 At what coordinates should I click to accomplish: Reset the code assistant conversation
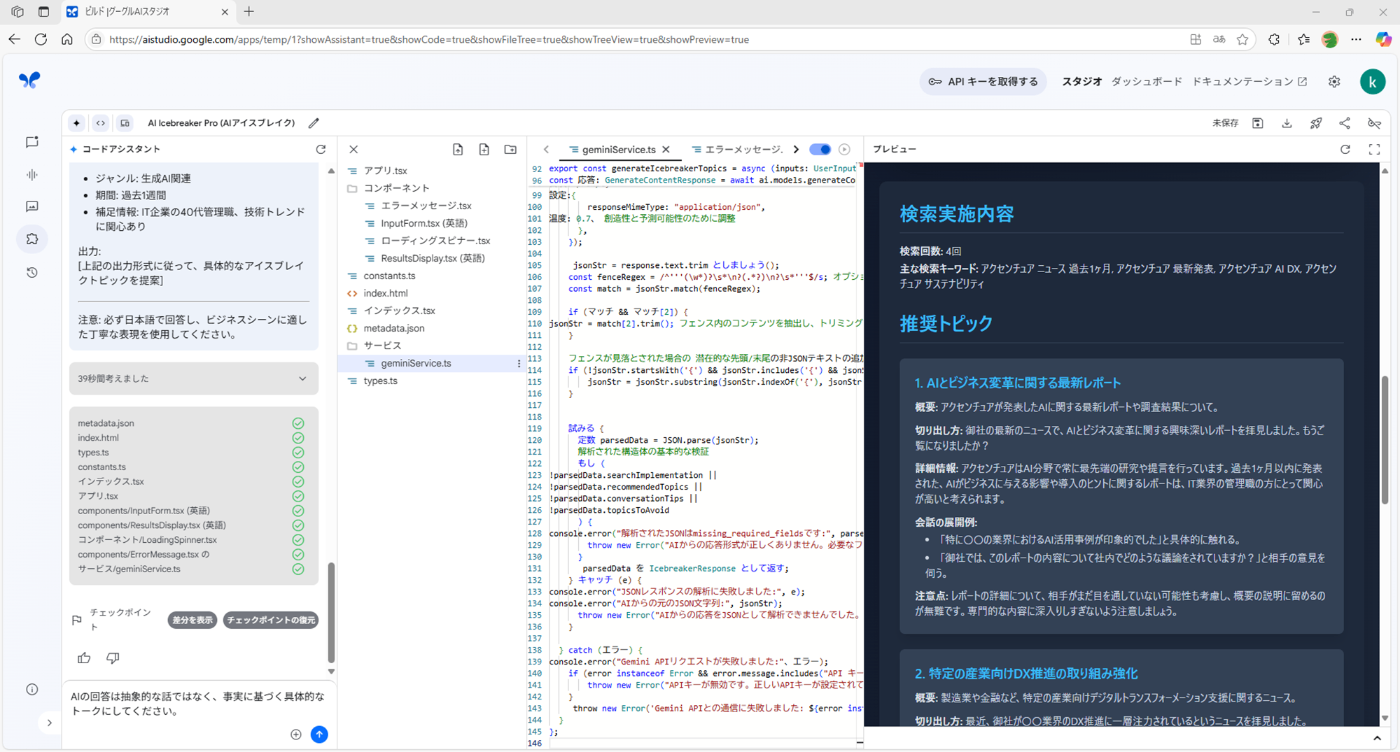[x=321, y=149]
